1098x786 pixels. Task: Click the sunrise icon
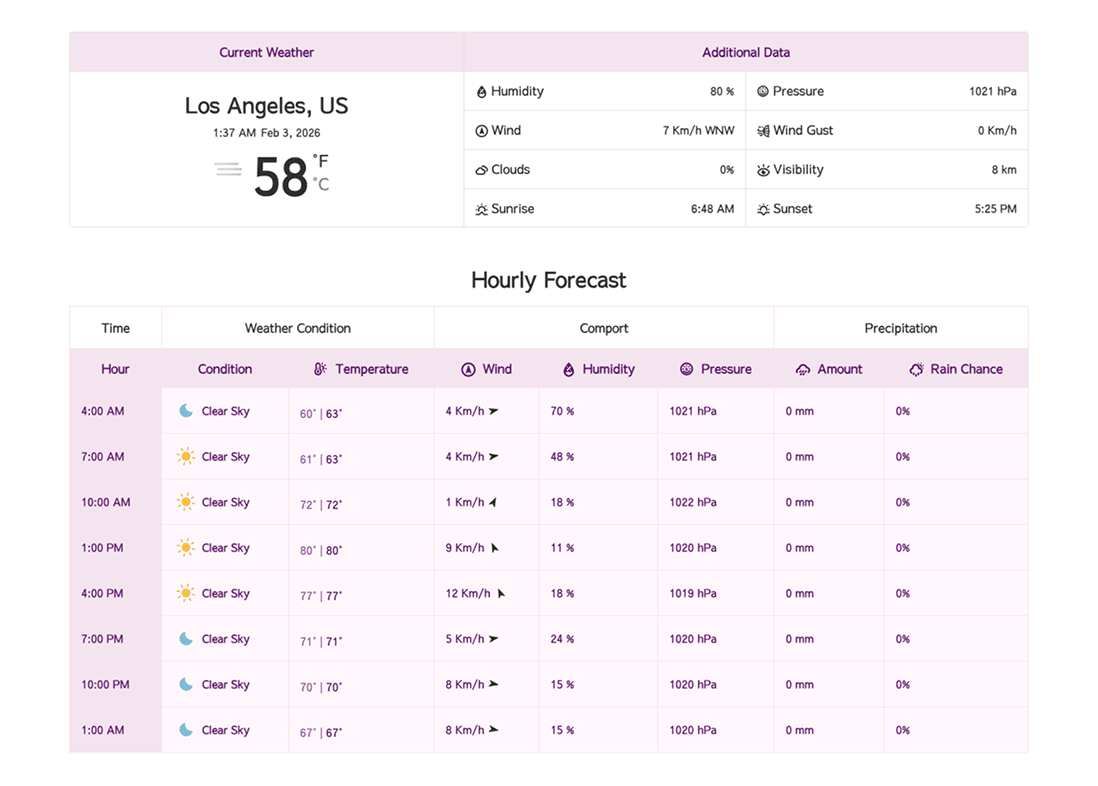tap(481, 210)
